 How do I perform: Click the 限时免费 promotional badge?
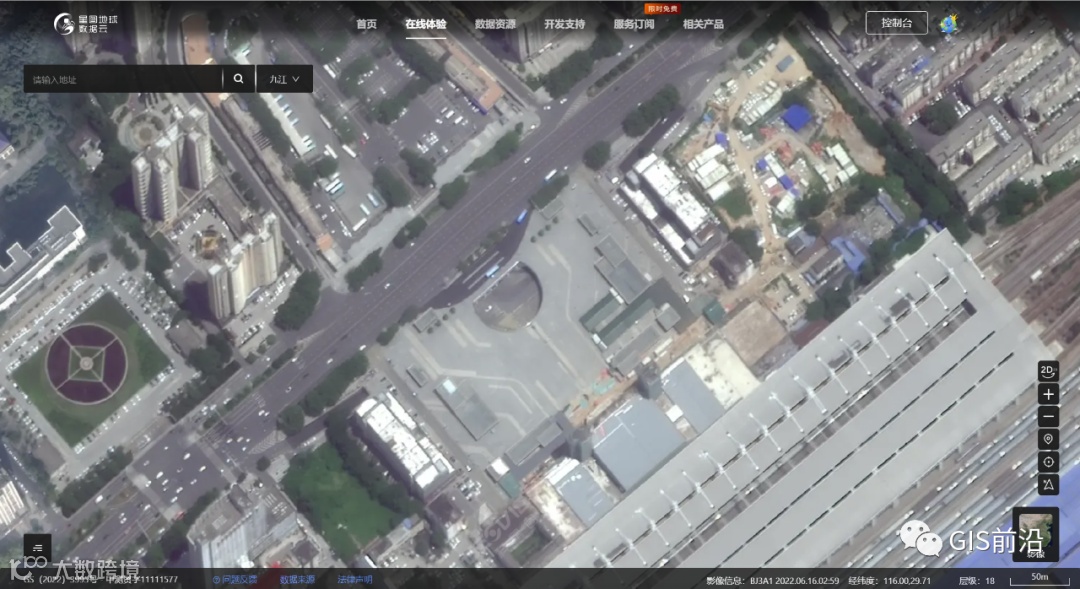662,8
